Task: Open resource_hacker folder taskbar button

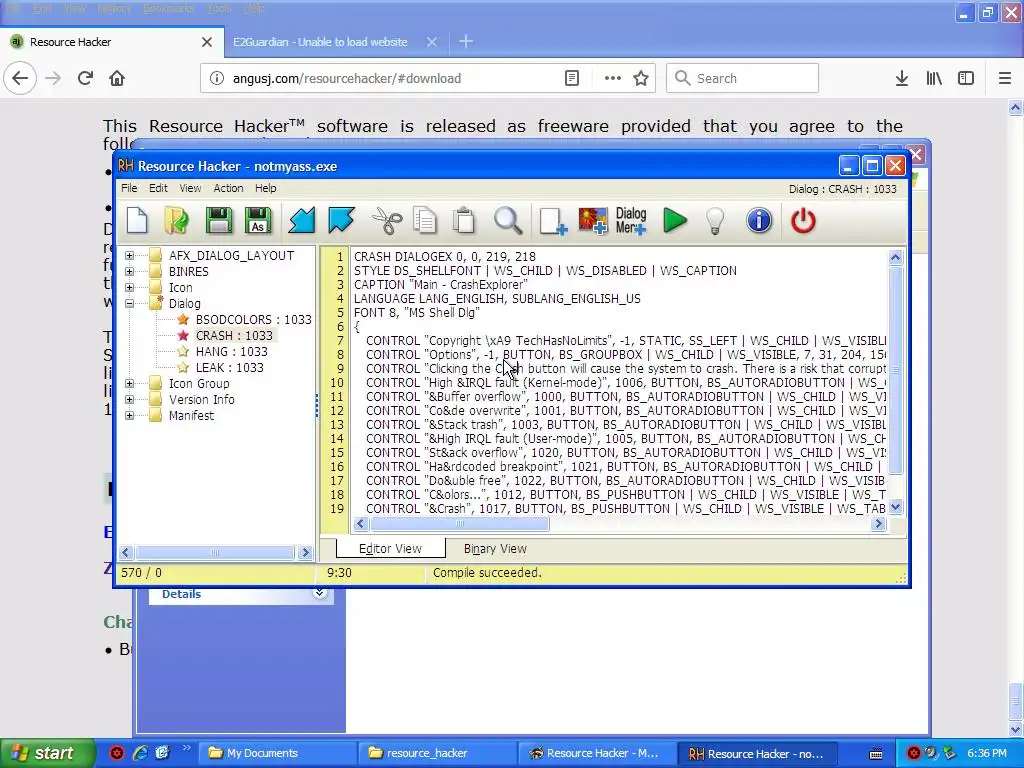Action: (x=438, y=753)
